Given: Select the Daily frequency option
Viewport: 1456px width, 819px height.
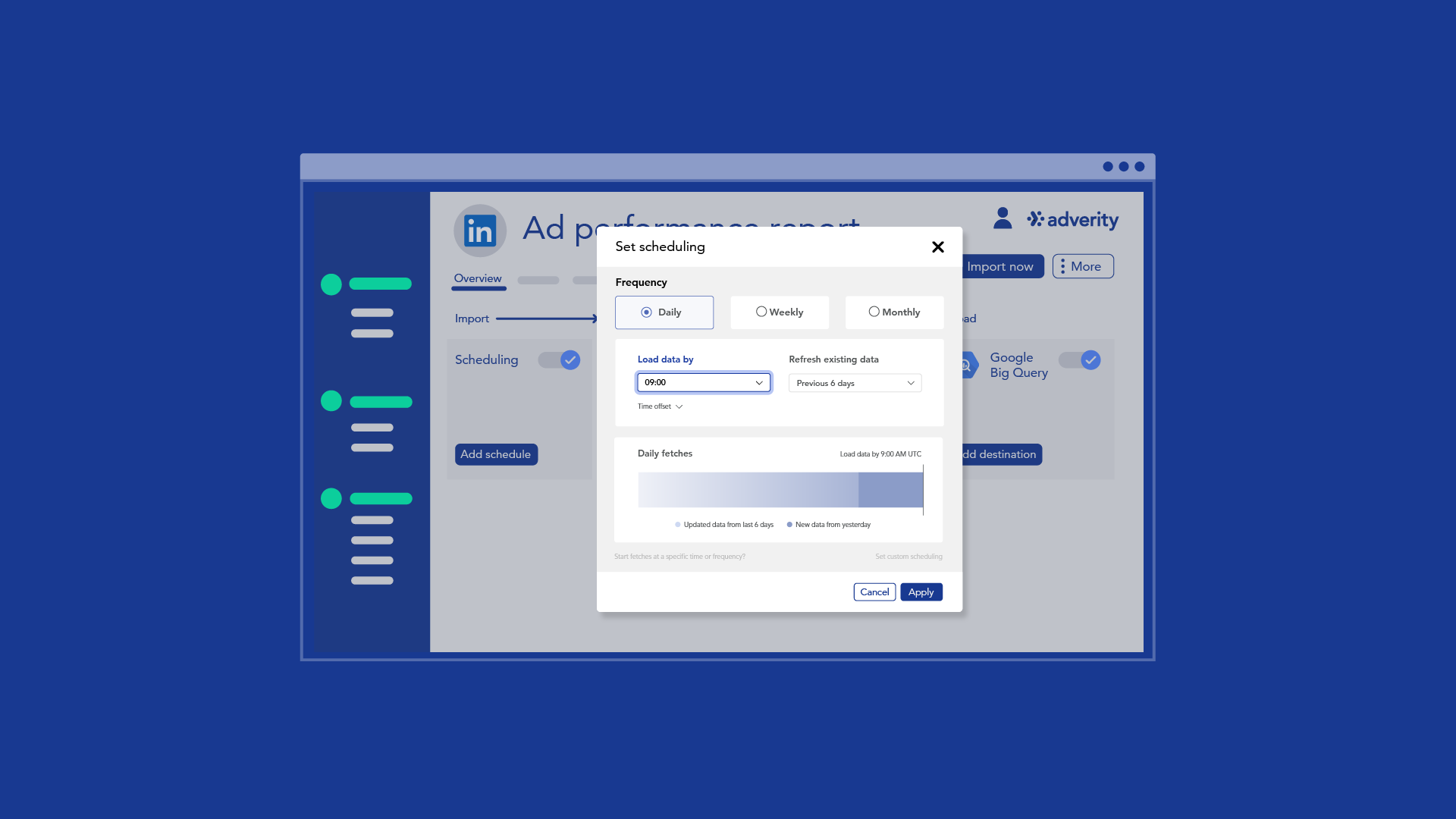Looking at the screenshot, I should click(664, 312).
